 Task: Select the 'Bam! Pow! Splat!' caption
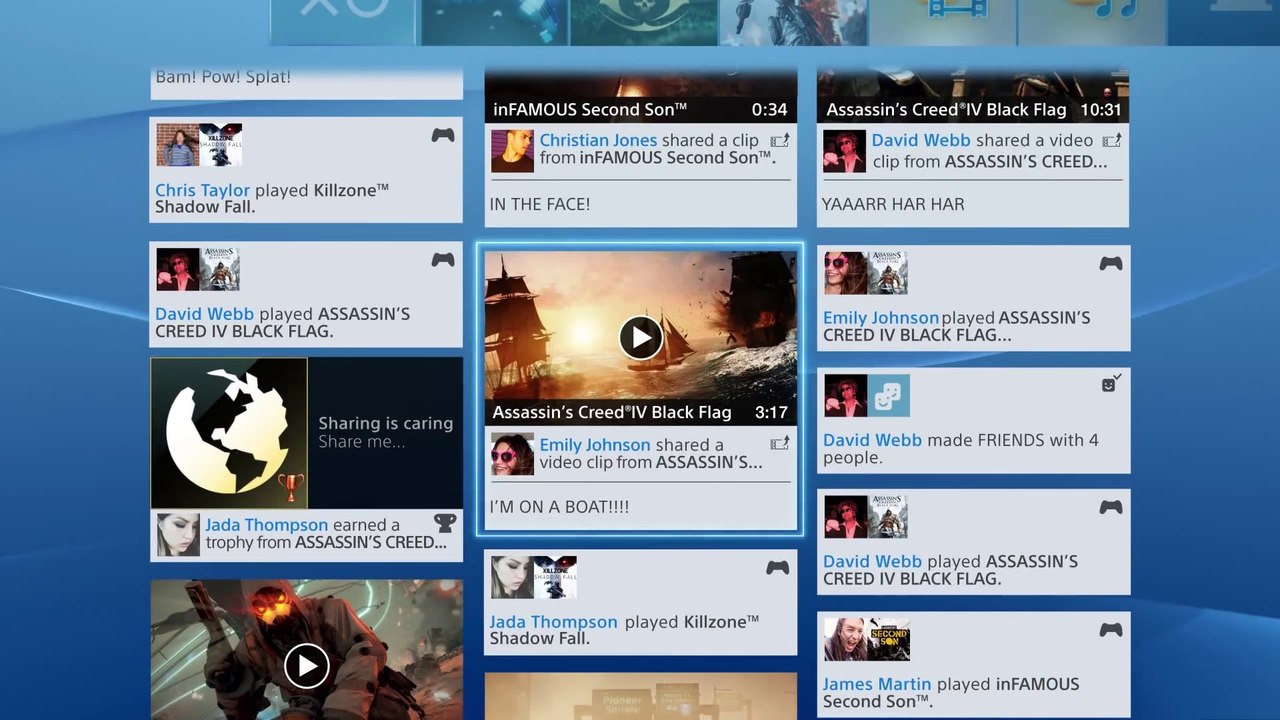tap(223, 77)
